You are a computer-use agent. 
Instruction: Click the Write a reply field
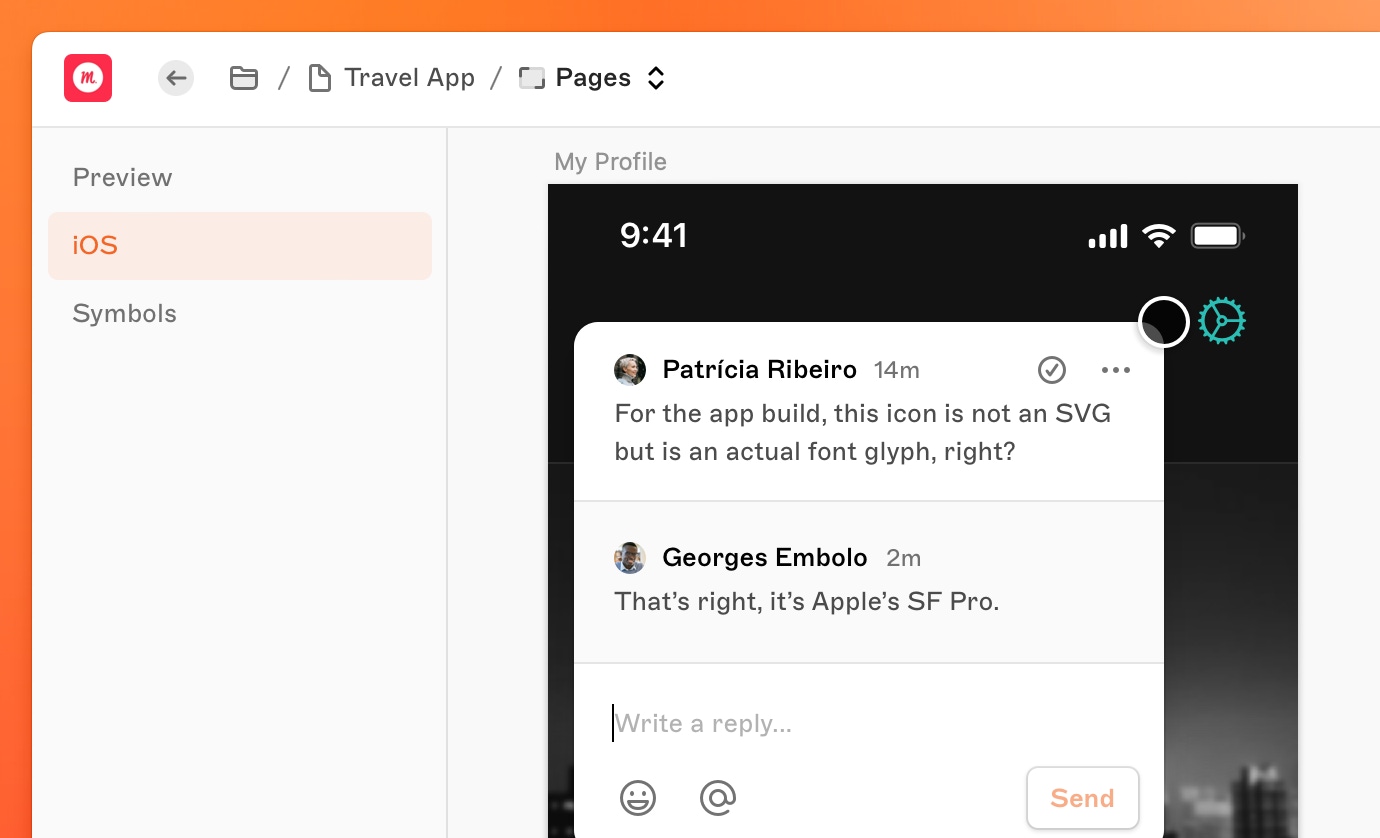click(x=860, y=723)
